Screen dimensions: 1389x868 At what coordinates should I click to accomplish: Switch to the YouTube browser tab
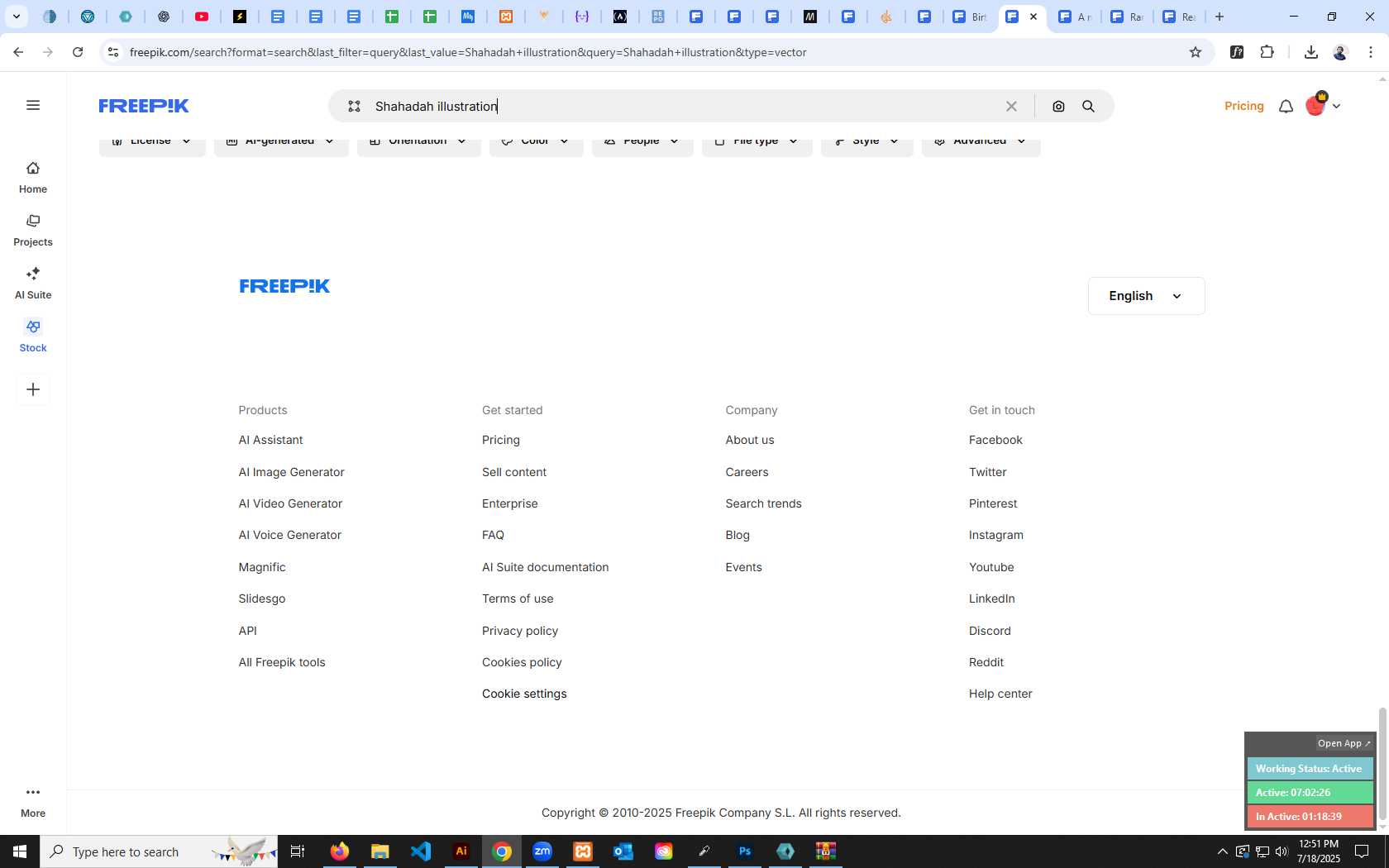coord(202,17)
